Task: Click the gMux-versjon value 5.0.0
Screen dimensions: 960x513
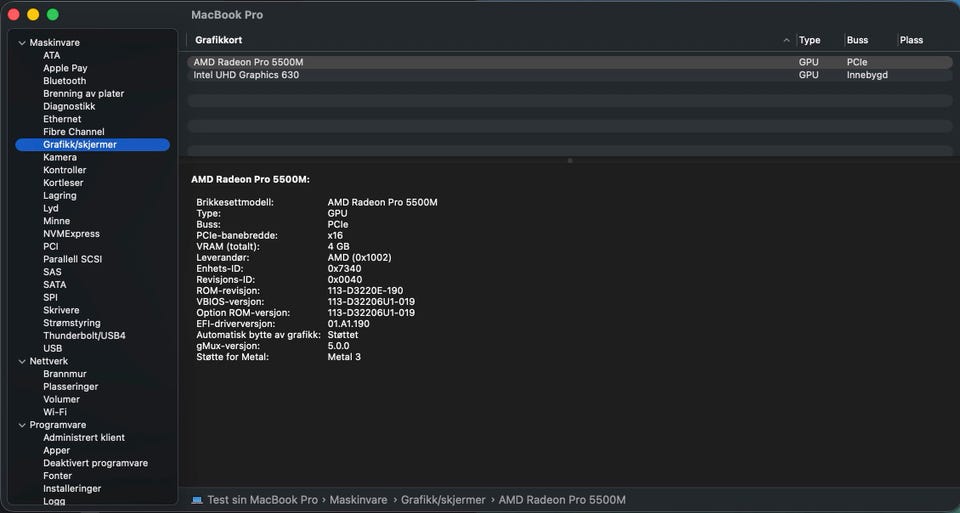Action: [339, 346]
